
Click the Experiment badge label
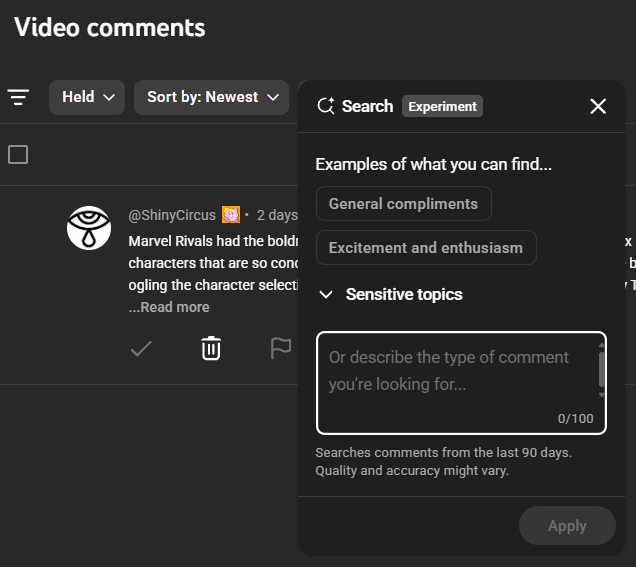pos(442,106)
